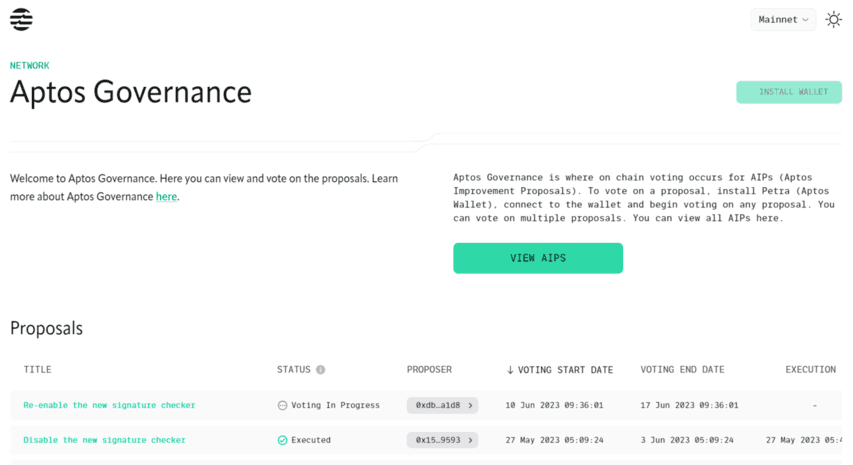Click the Voting End Date column header

pos(682,370)
